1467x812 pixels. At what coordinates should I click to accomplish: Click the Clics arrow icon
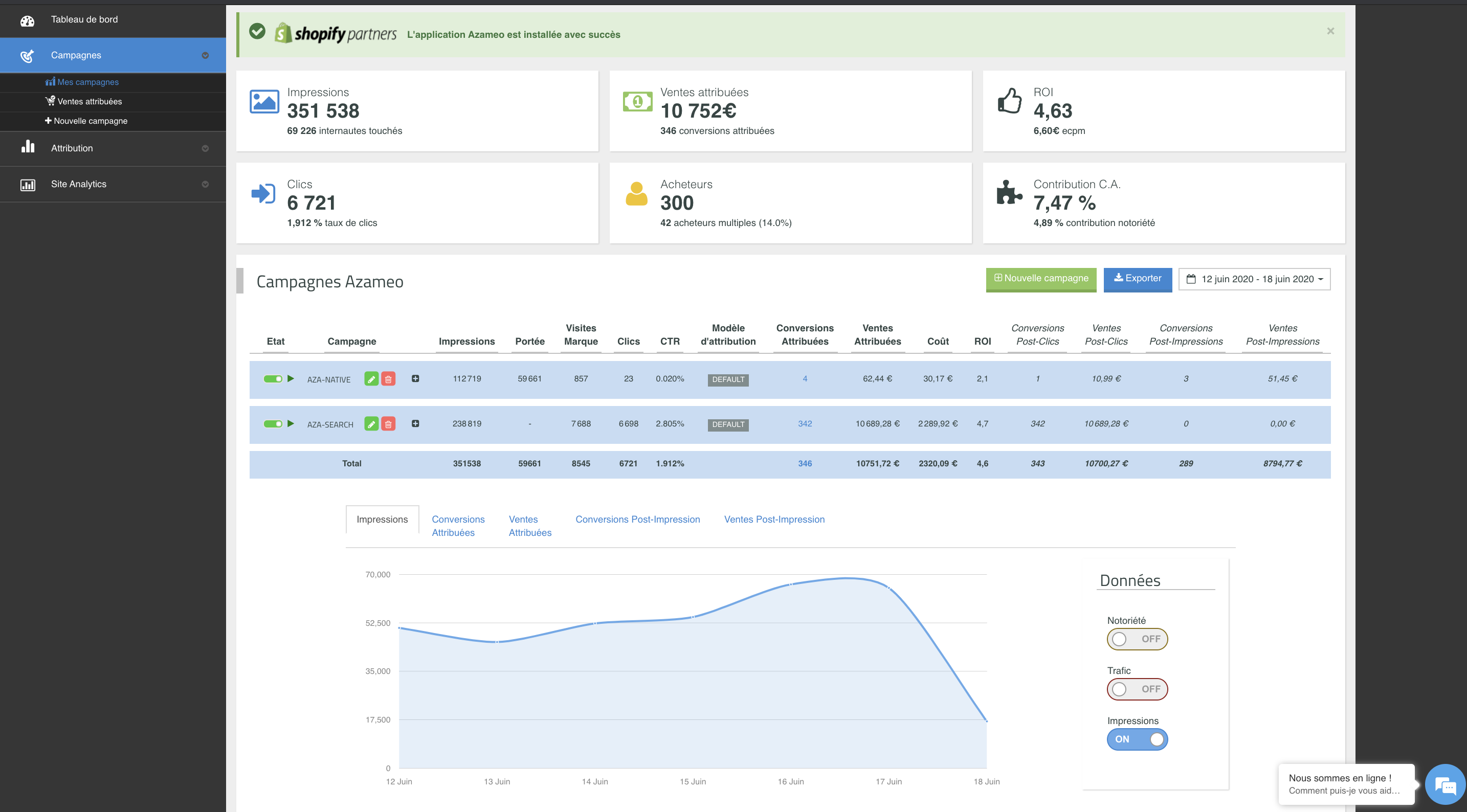(263, 194)
